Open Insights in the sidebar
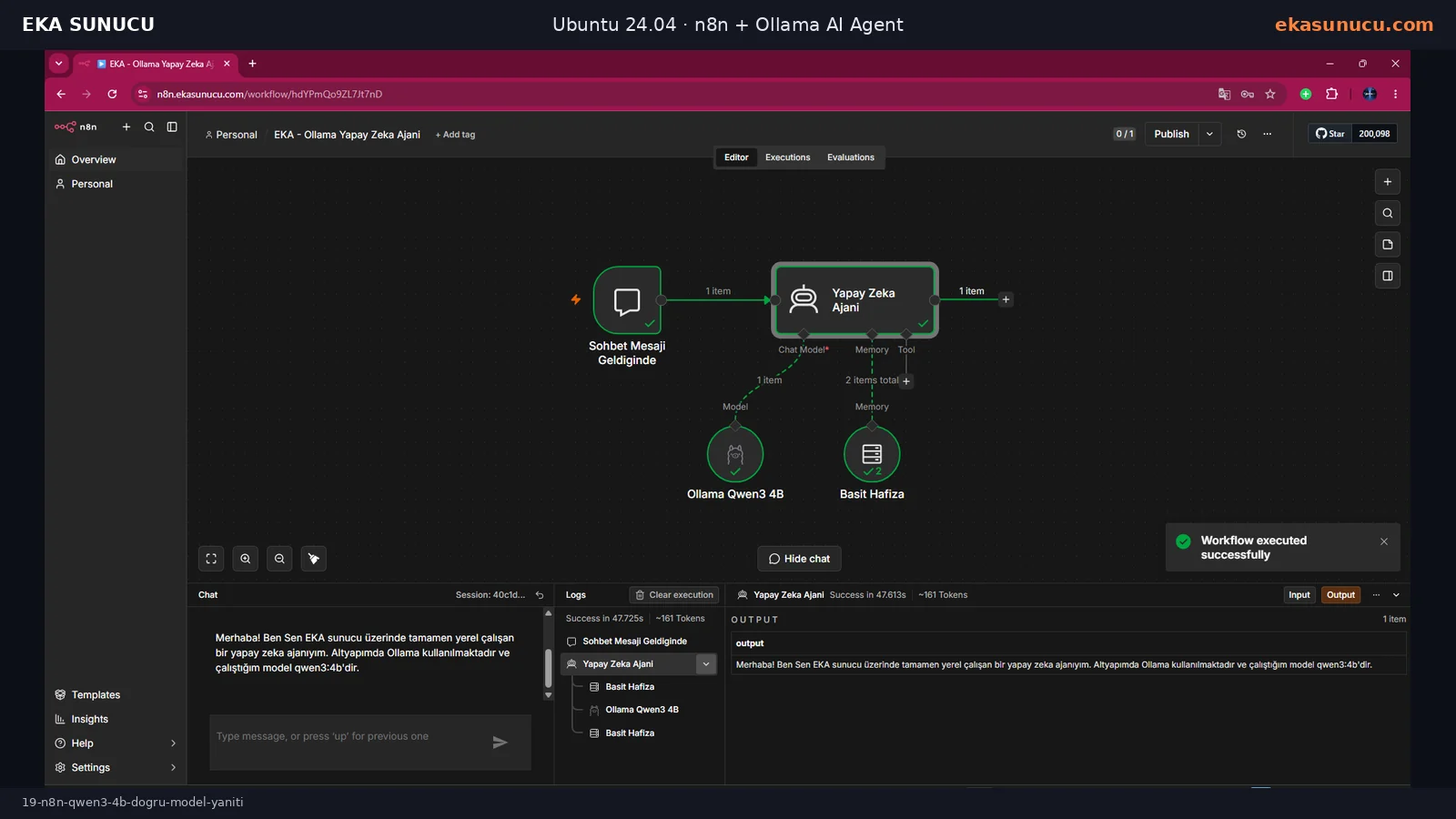The height and width of the screenshot is (819, 1456). (116, 719)
